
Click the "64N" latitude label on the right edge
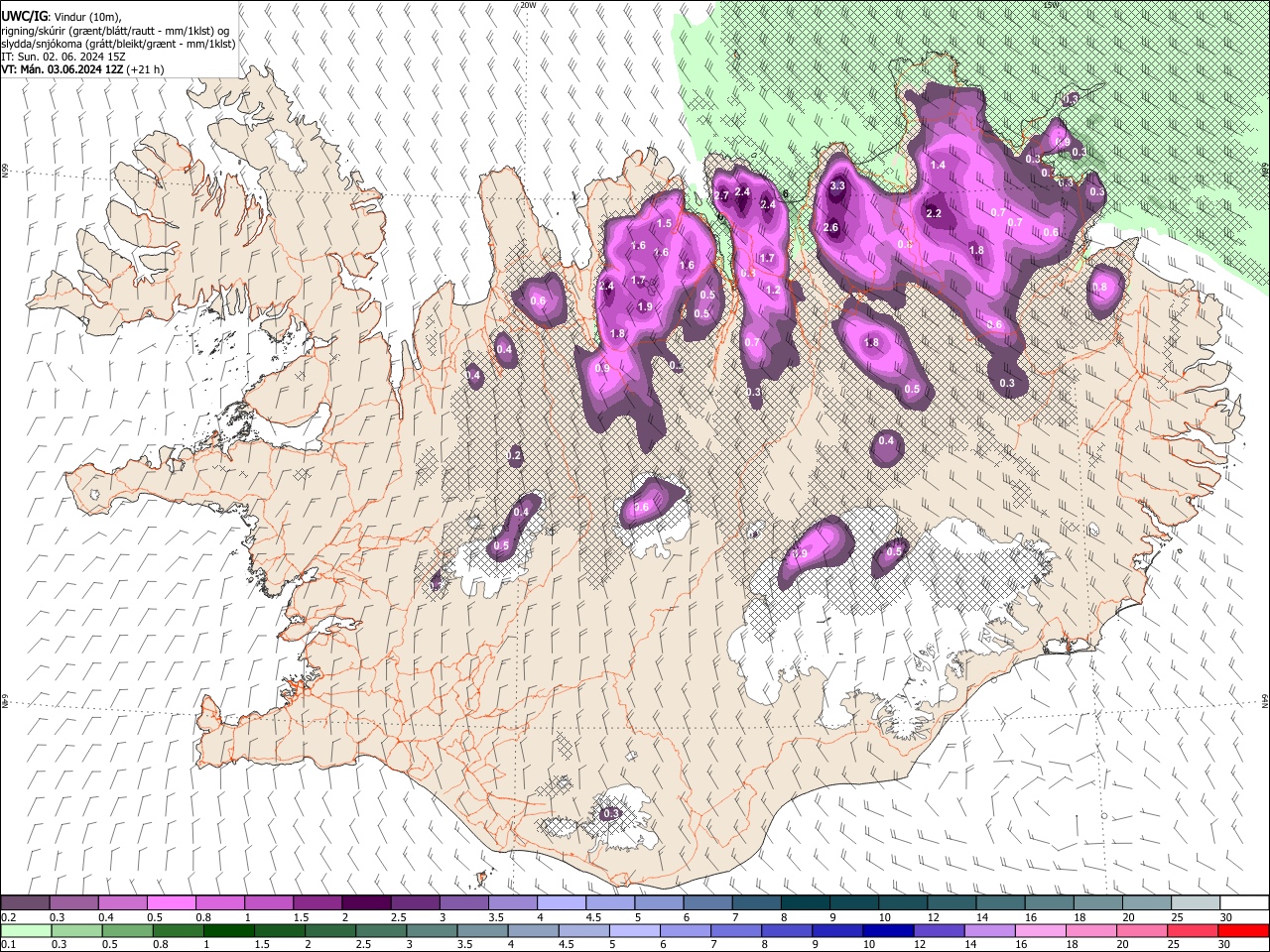tap(1265, 699)
